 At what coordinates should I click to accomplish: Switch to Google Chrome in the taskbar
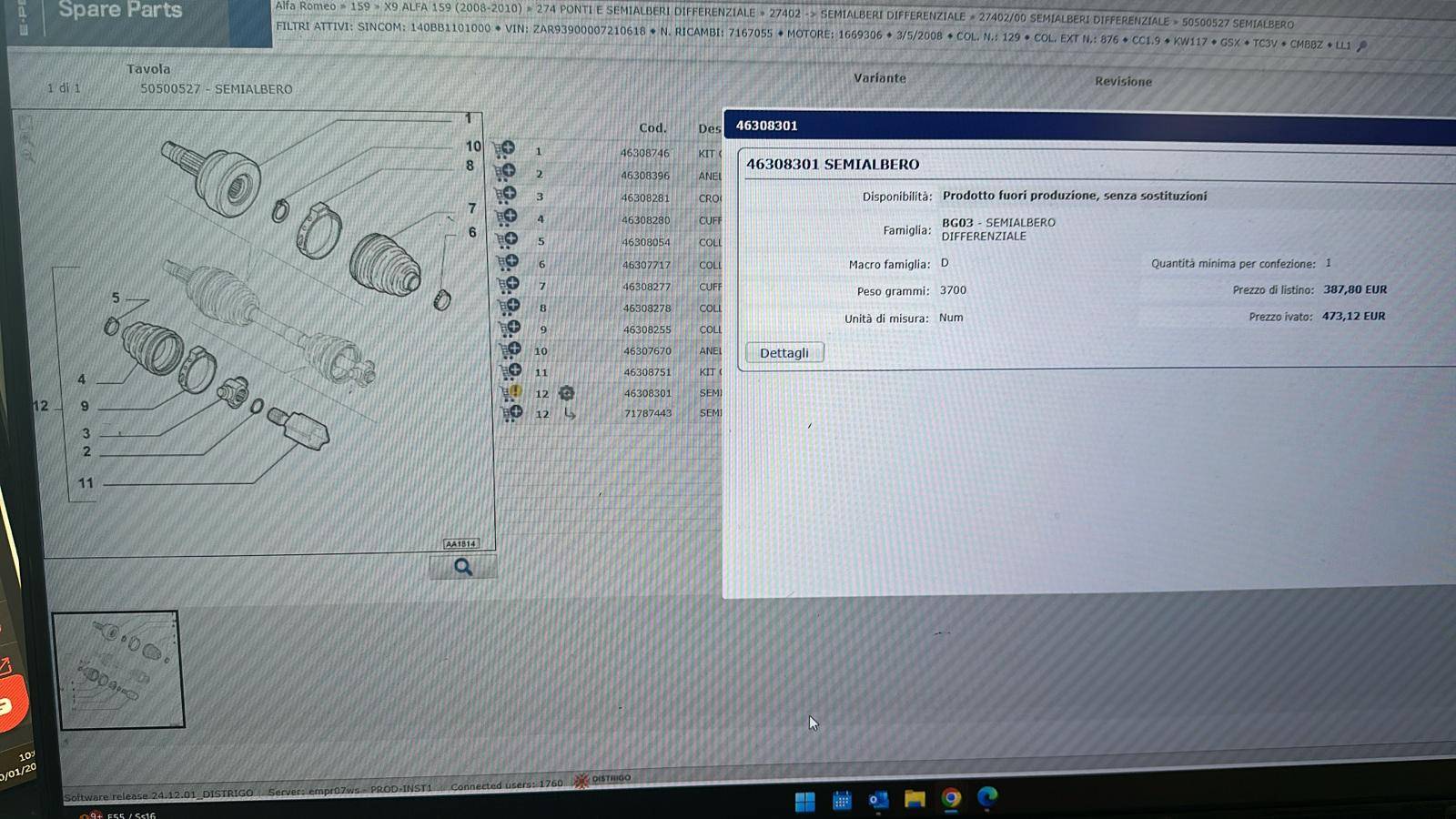click(x=951, y=798)
